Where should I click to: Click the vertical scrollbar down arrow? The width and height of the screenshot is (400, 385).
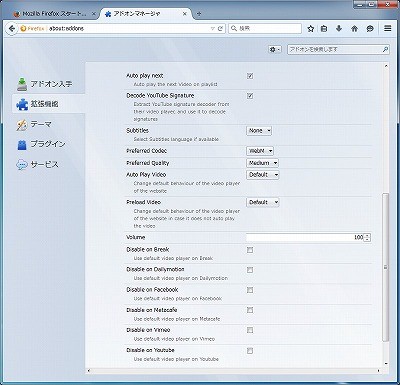[386, 364]
